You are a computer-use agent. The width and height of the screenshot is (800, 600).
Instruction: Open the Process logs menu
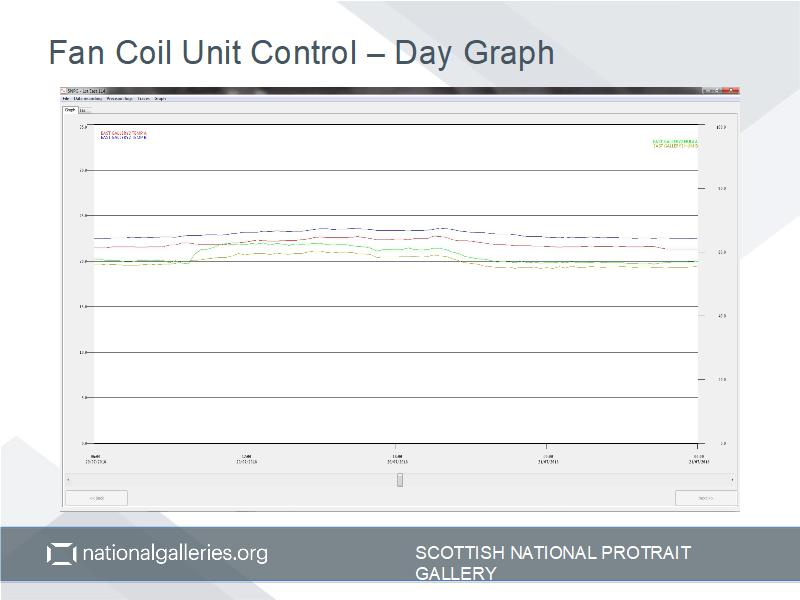tap(119, 99)
